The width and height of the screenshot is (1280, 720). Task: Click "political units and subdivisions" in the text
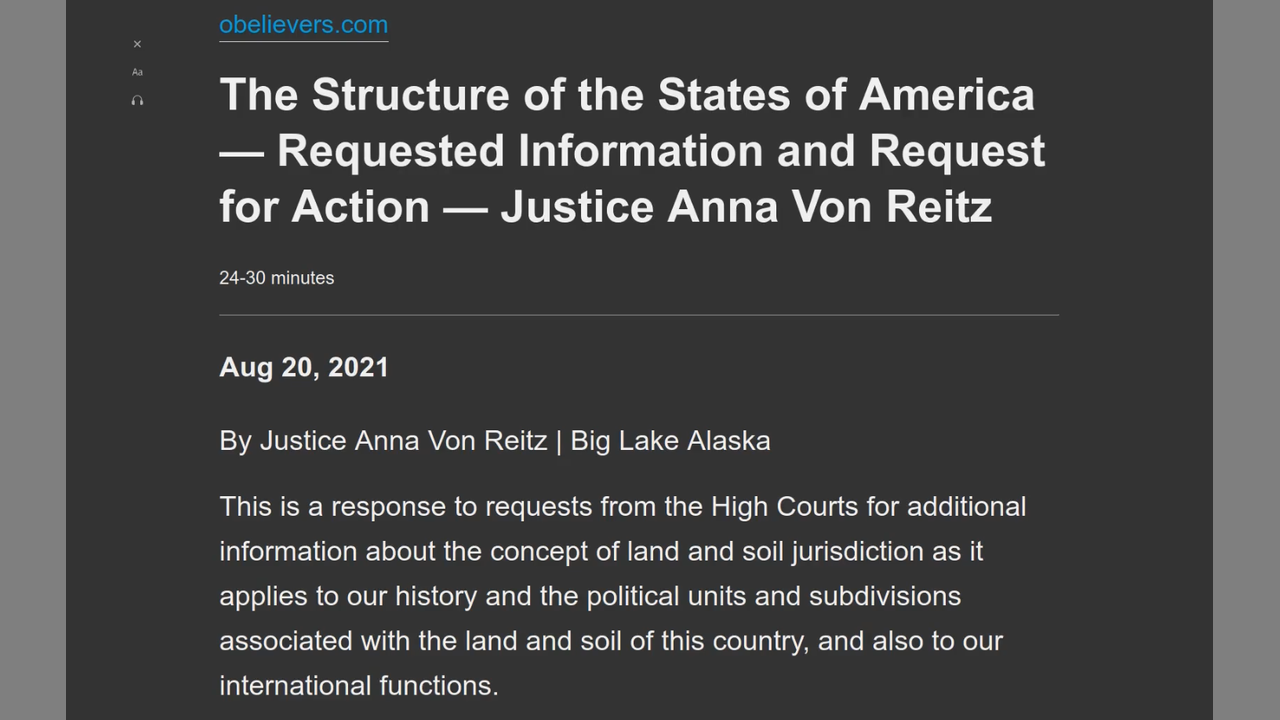click(x=773, y=596)
